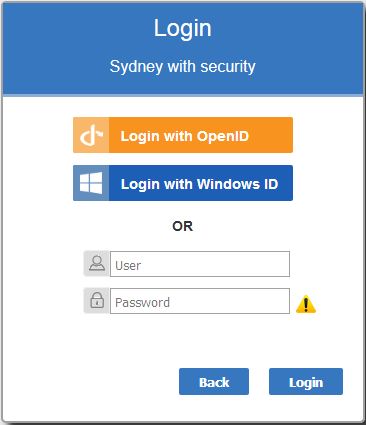Click the OR separator text
The height and width of the screenshot is (425, 366).
(183, 226)
